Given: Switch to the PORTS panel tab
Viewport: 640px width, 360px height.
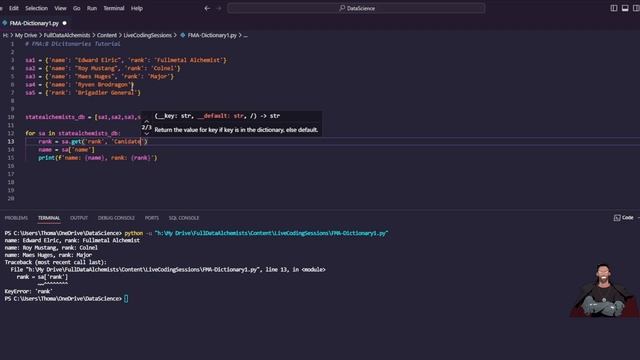Looking at the screenshot, I should point(152,218).
